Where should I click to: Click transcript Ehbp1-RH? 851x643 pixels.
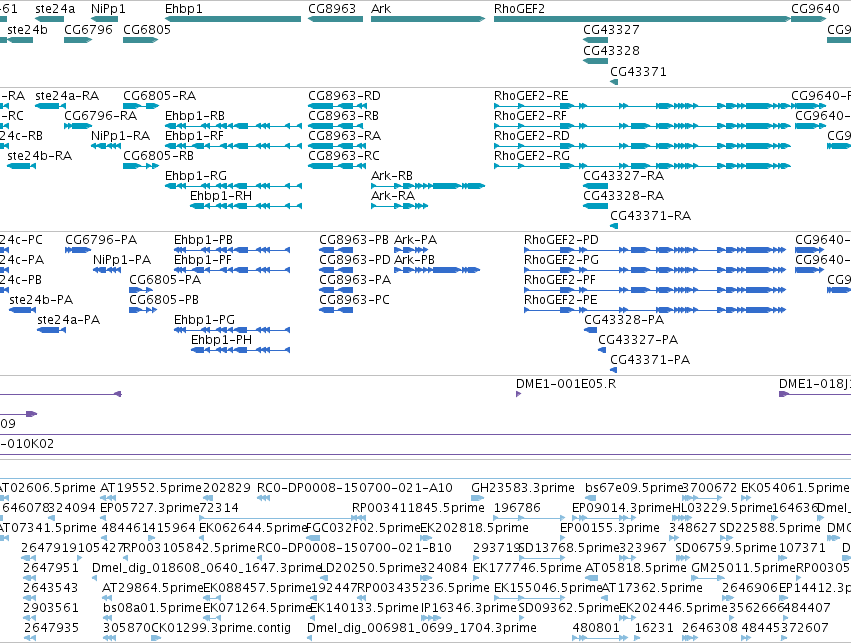pos(246,206)
